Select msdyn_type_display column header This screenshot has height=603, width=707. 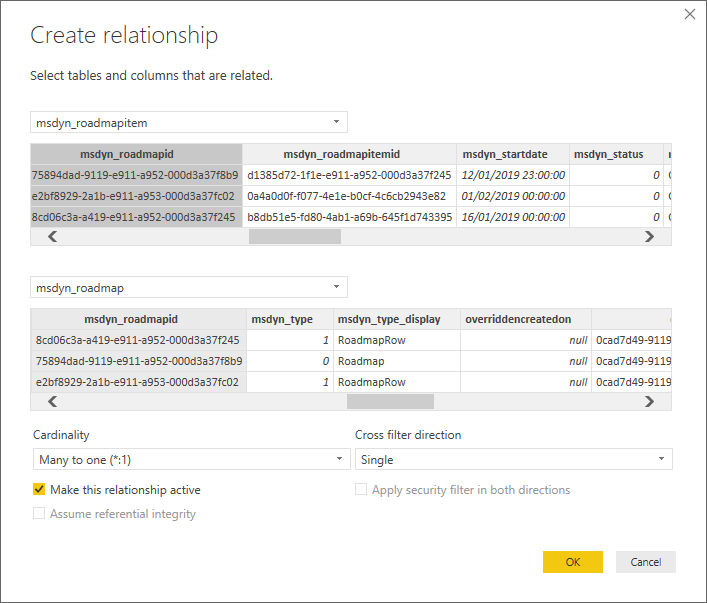(396, 319)
